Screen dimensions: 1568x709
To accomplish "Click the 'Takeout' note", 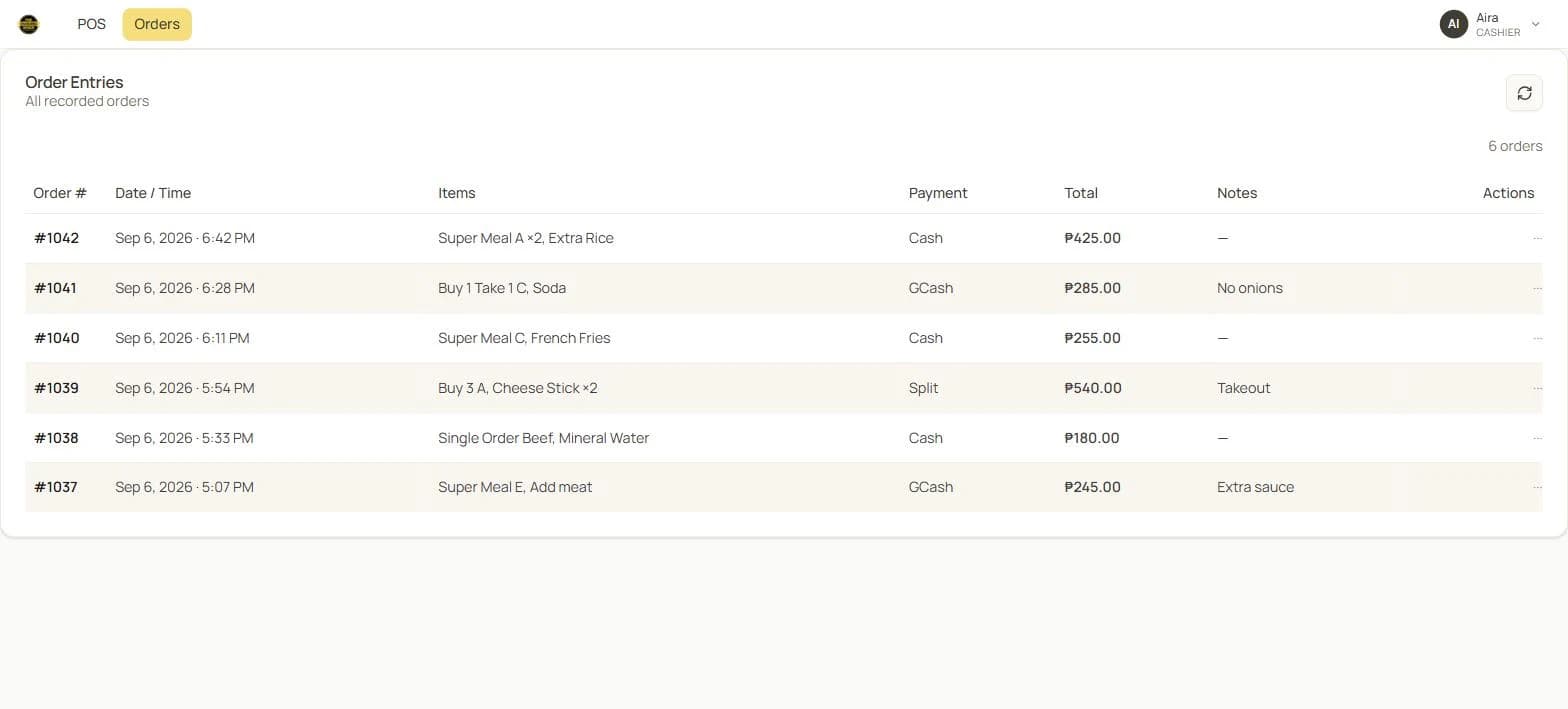I will (1244, 388).
